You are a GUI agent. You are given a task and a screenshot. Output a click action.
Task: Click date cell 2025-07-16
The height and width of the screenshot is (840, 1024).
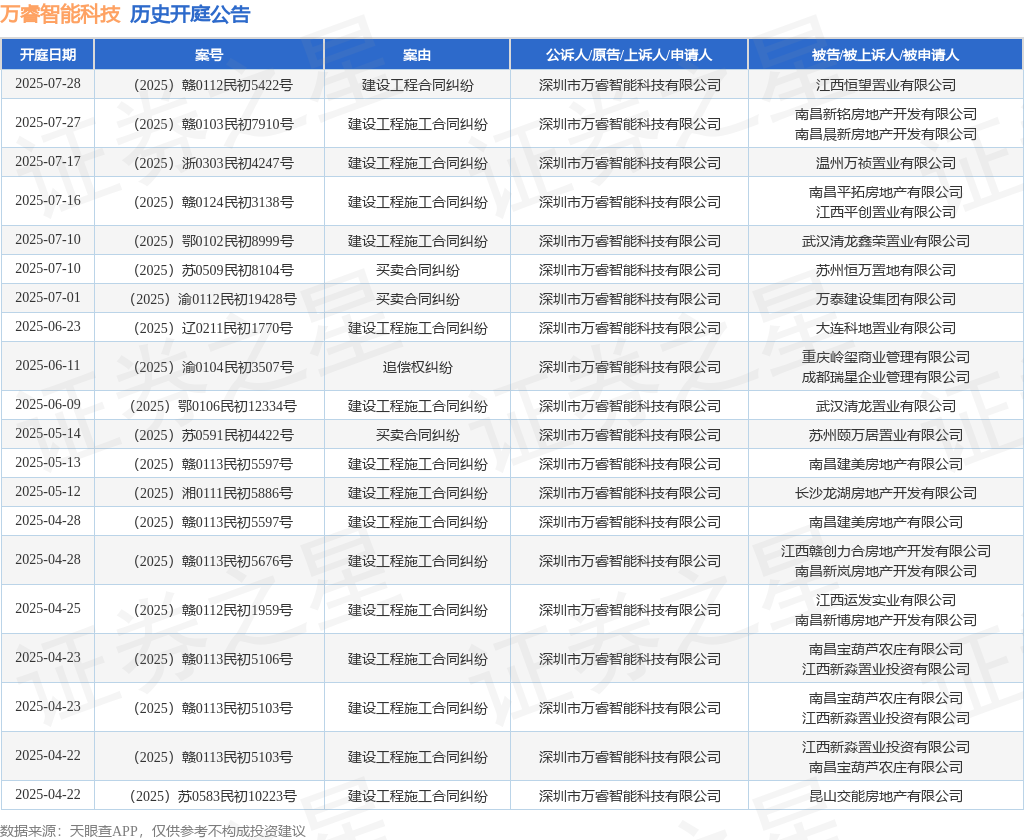click(48, 201)
